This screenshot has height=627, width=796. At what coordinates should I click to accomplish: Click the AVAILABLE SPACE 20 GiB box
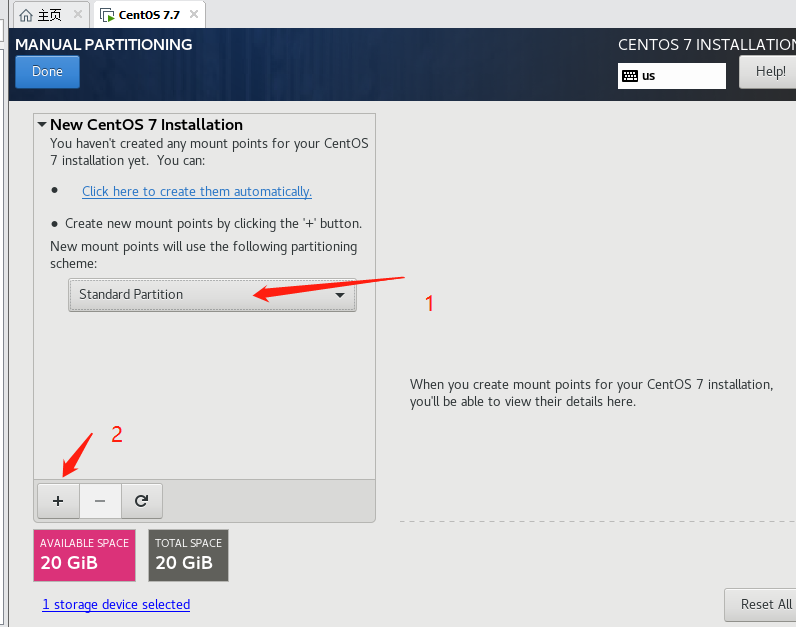(x=84, y=555)
